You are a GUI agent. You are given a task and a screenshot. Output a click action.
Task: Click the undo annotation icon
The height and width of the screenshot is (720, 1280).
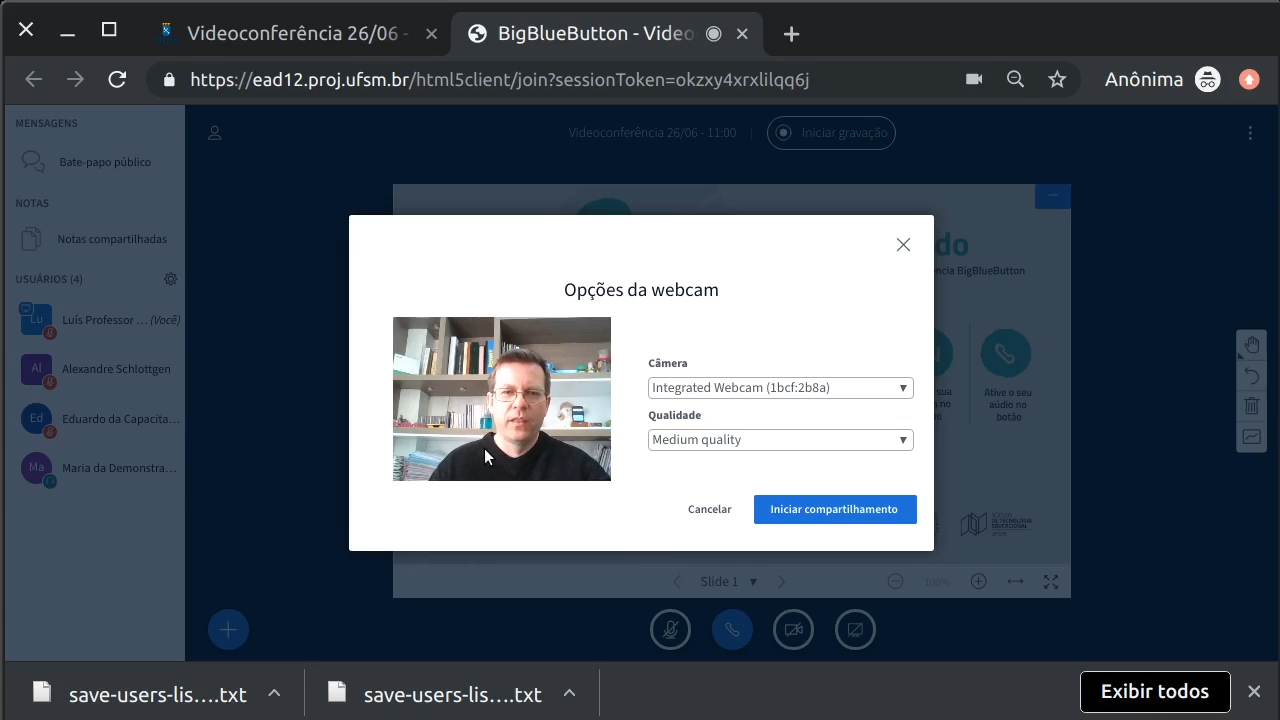(x=1252, y=376)
